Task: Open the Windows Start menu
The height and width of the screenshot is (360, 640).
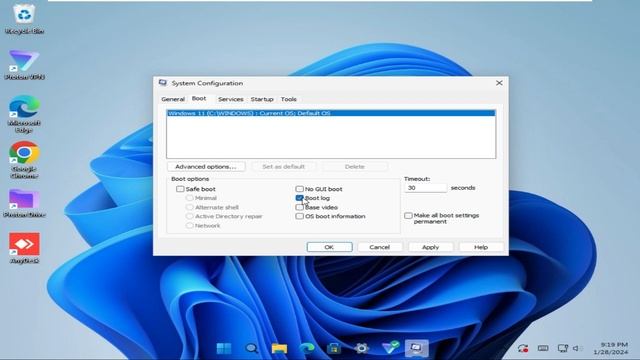Action: pyautogui.click(x=224, y=348)
